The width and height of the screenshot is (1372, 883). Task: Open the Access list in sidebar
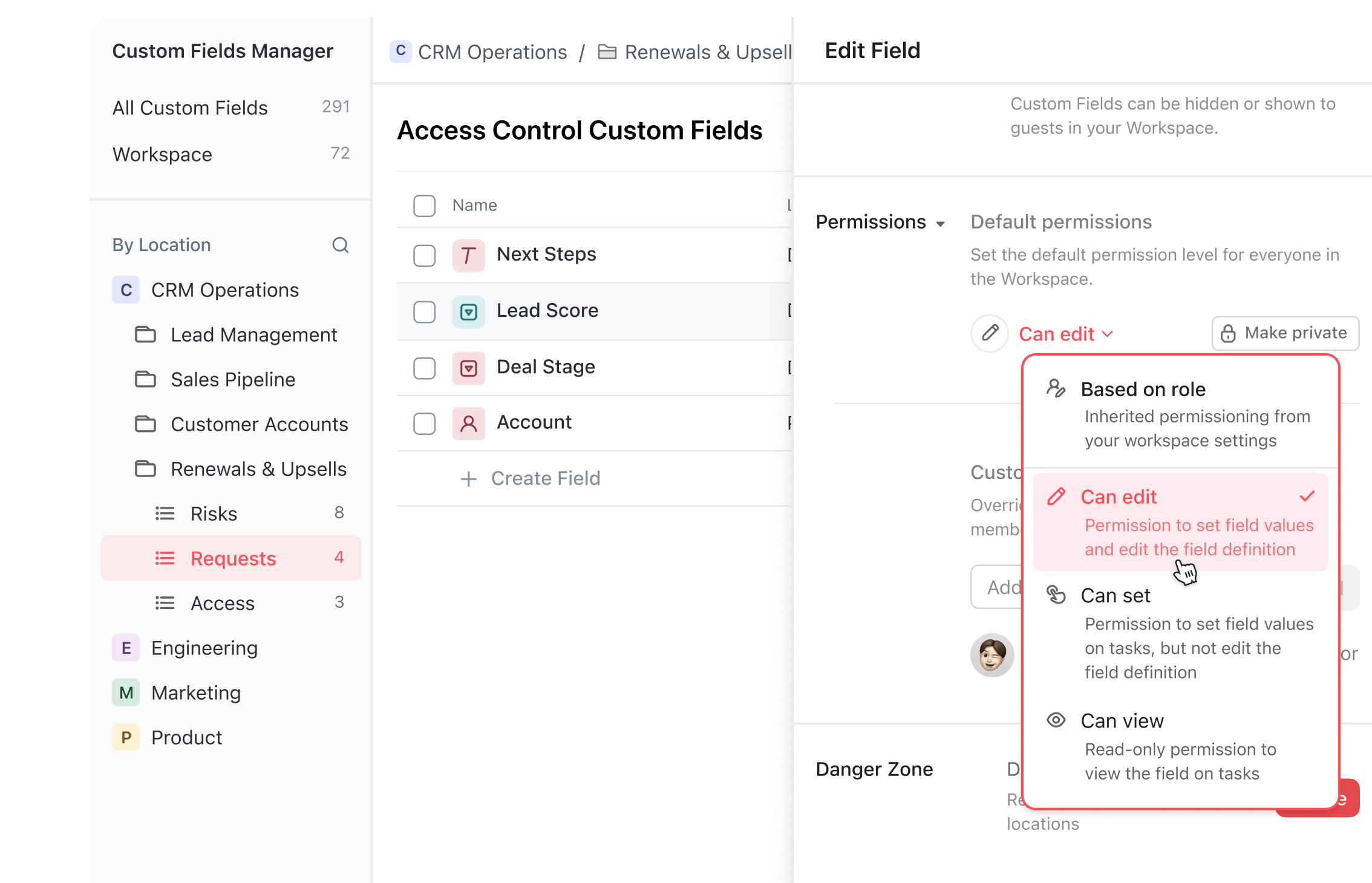(x=222, y=603)
